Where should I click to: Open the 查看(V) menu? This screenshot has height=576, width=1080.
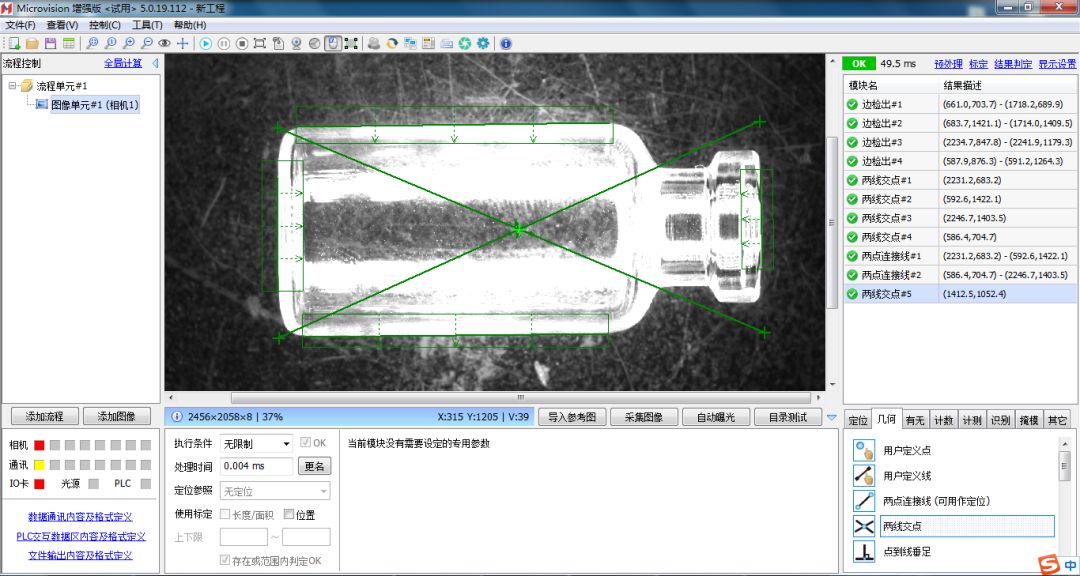pyautogui.click(x=62, y=25)
